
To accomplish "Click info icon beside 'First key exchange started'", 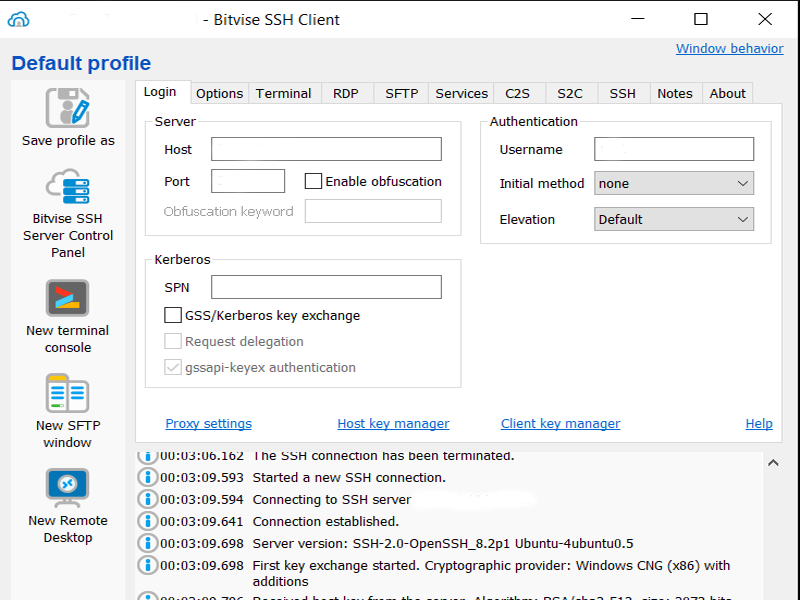I will point(148,565).
